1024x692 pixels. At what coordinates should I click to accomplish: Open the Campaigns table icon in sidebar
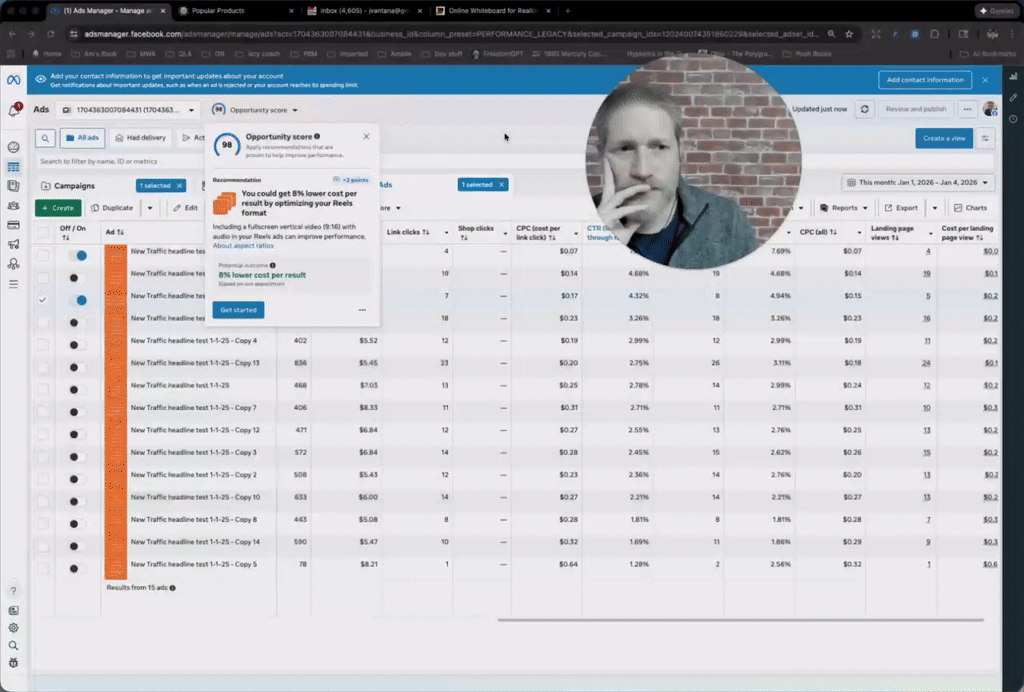[x=13, y=167]
